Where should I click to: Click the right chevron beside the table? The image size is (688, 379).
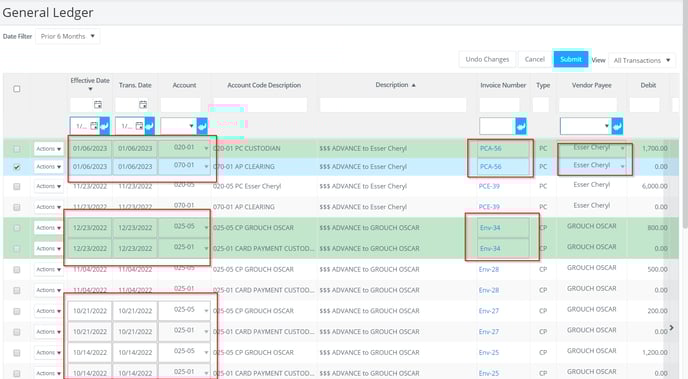[671, 328]
